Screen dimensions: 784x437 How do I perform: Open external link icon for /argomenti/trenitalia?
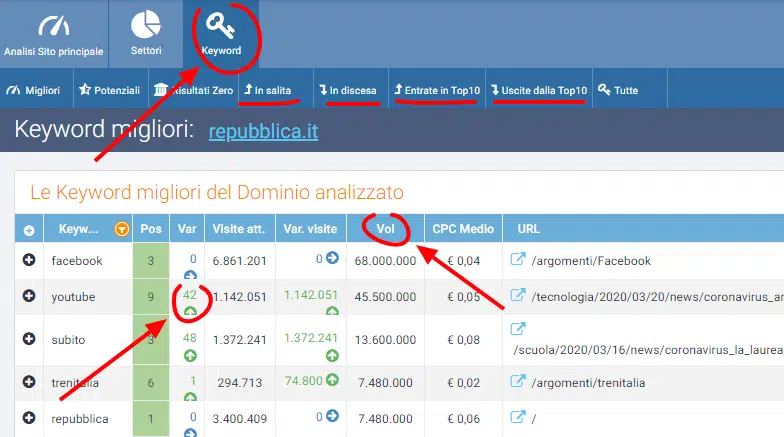(x=518, y=381)
